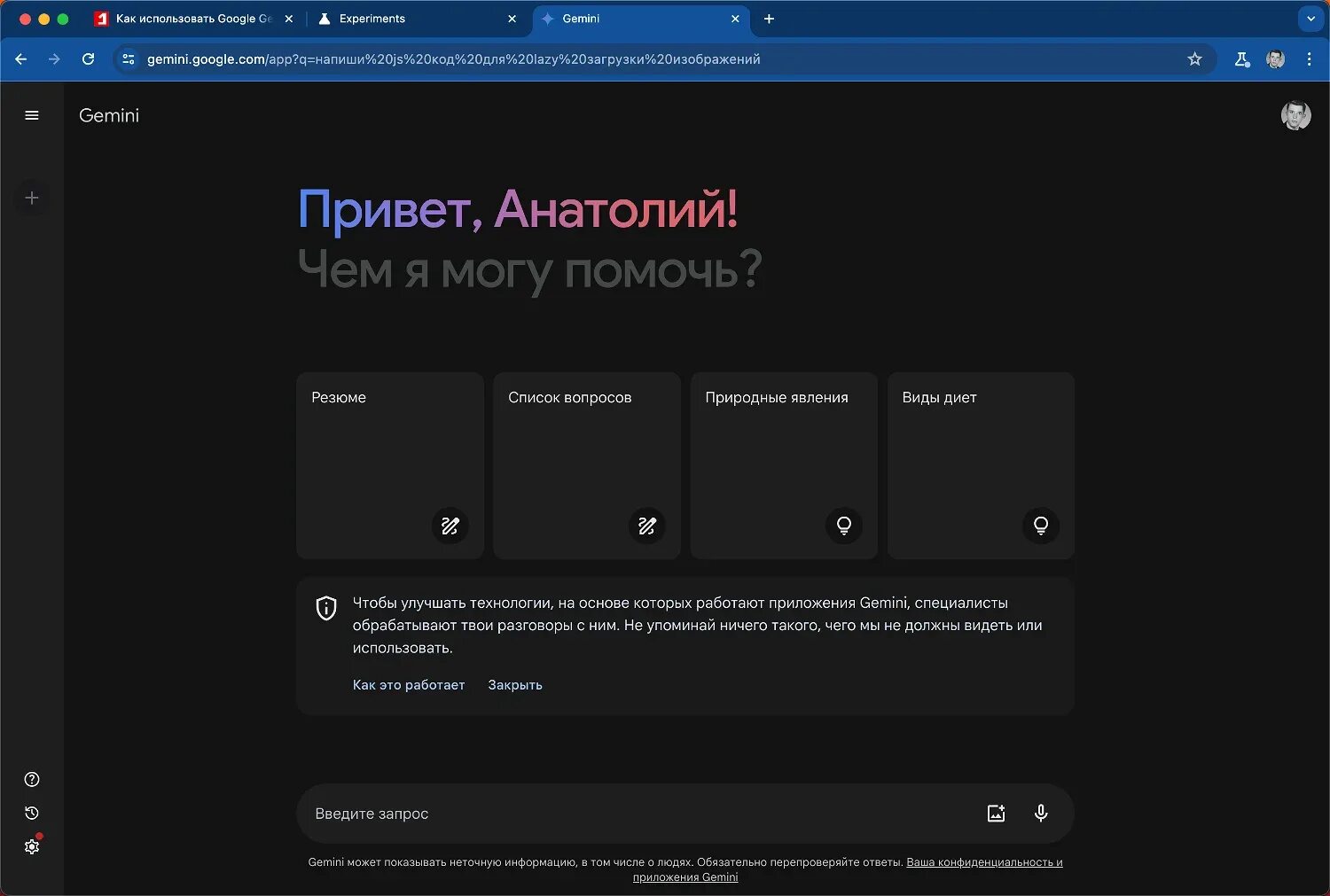The width and height of the screenshot is (1330, 896).
Task: Click the lightbulb icon on Виды диет card
Action: pos(1041,526)
